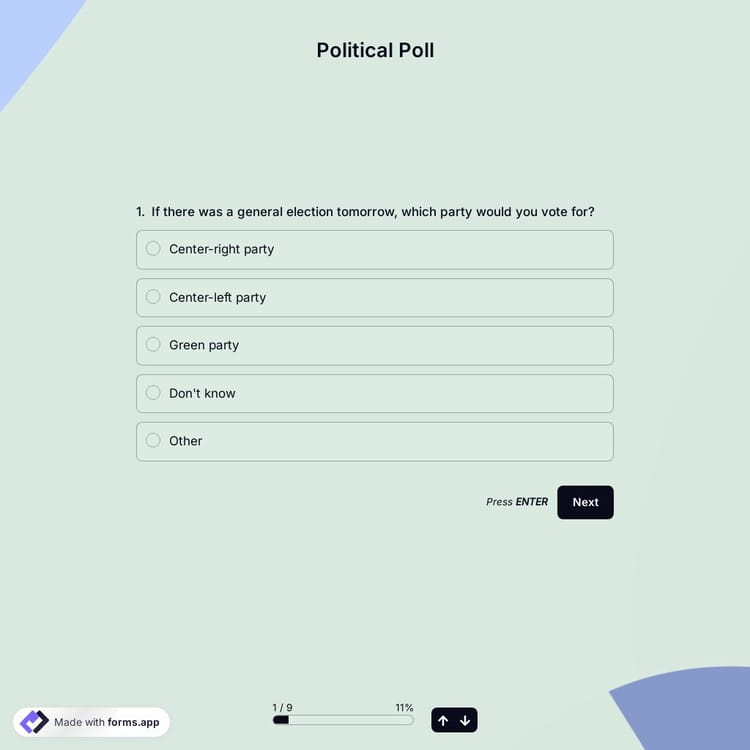
Task: Click the general election question text
Action: pos(372,212)
